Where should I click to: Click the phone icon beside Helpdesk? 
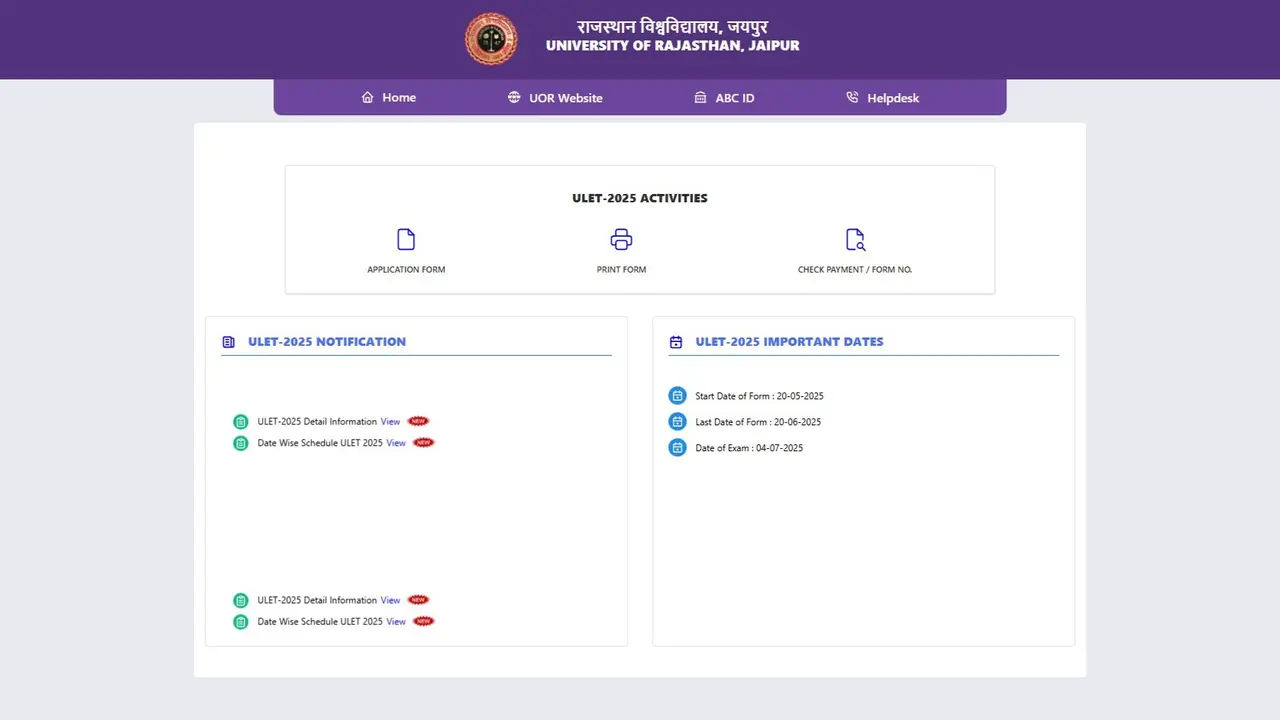coord(852,97)
